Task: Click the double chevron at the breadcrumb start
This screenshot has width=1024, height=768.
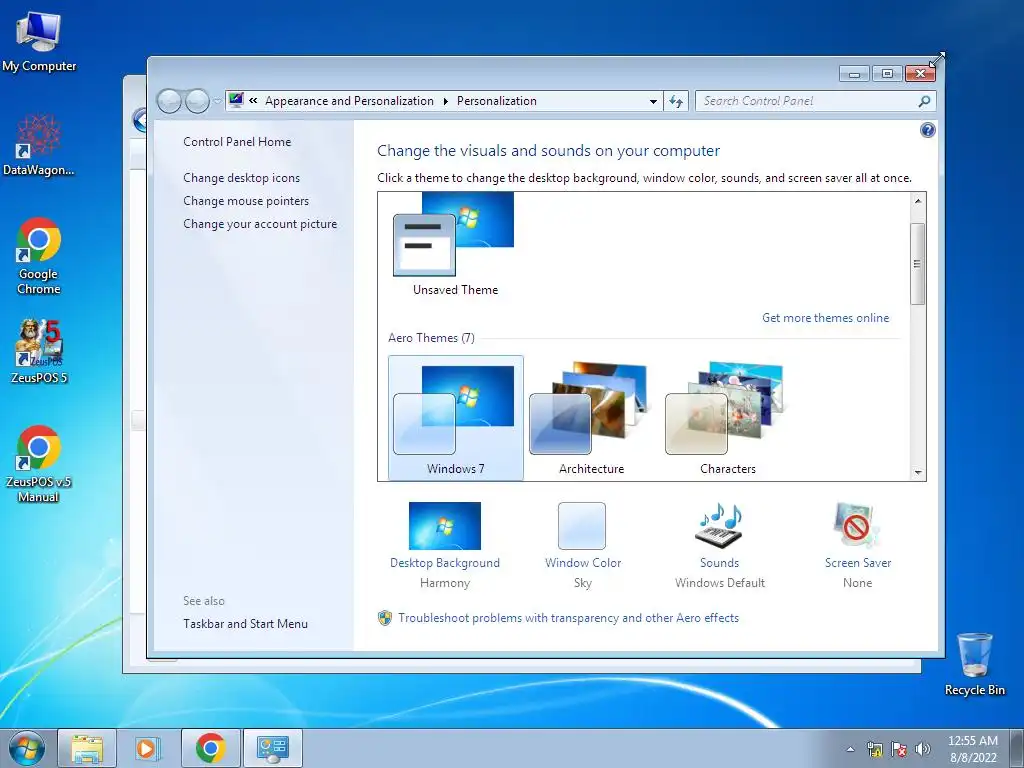Action: coord(253,101)
